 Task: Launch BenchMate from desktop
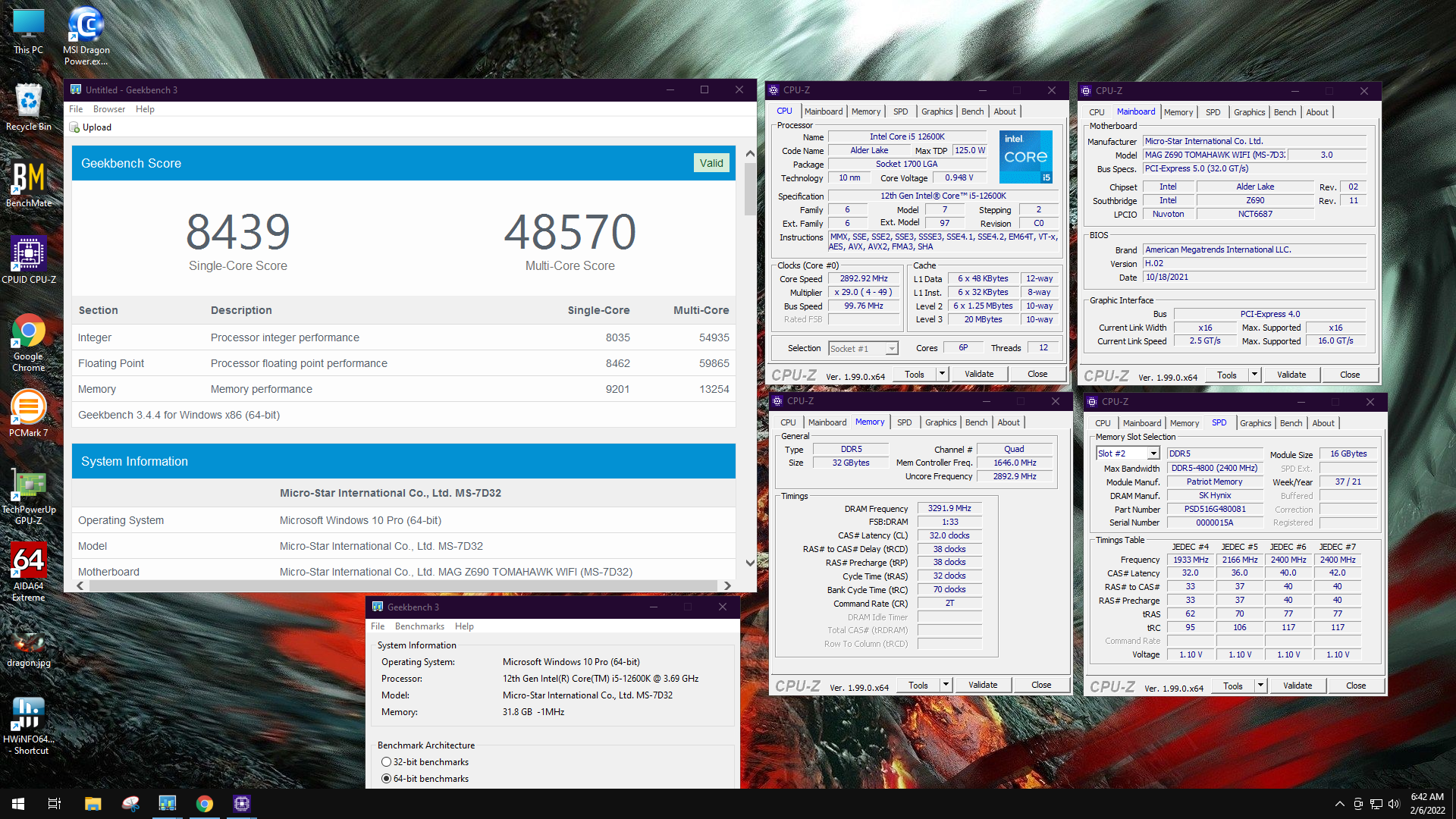pos(28,184)
